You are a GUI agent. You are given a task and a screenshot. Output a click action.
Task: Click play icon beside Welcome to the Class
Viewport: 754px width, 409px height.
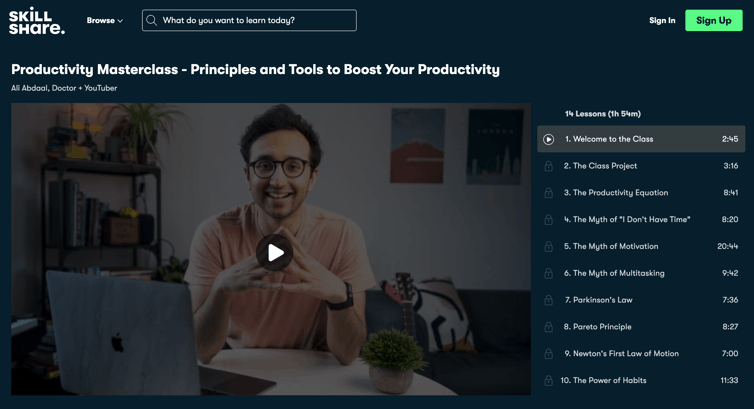[548, 139]
